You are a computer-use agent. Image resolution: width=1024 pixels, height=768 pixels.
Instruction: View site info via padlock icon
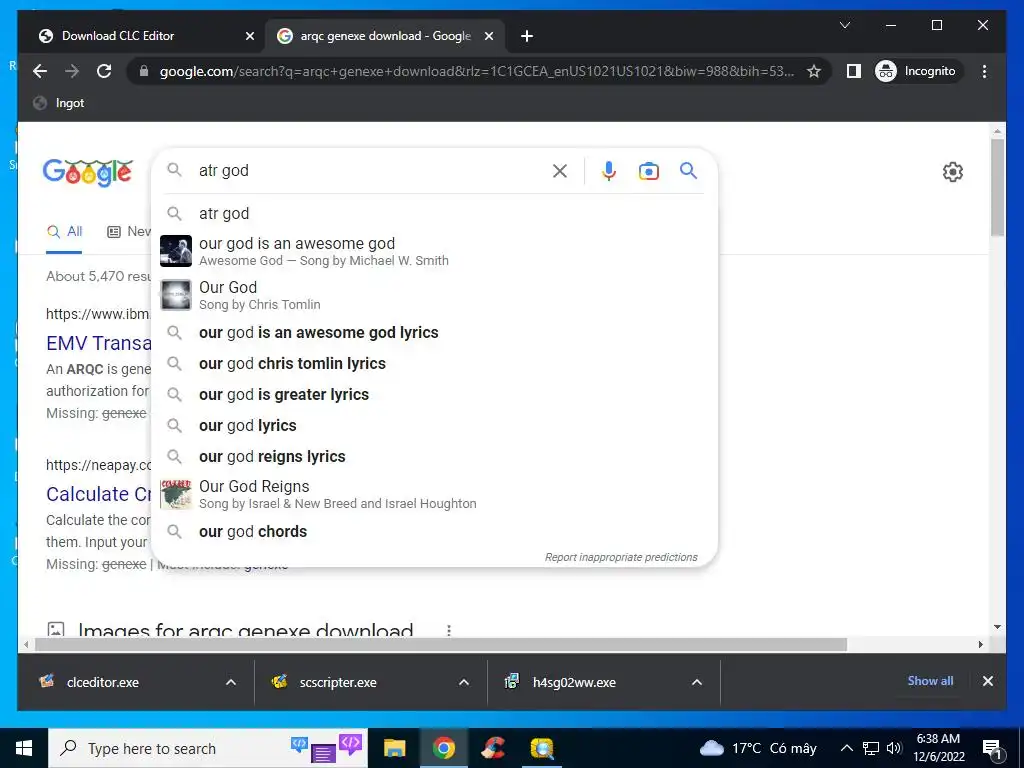click(144, 71)
